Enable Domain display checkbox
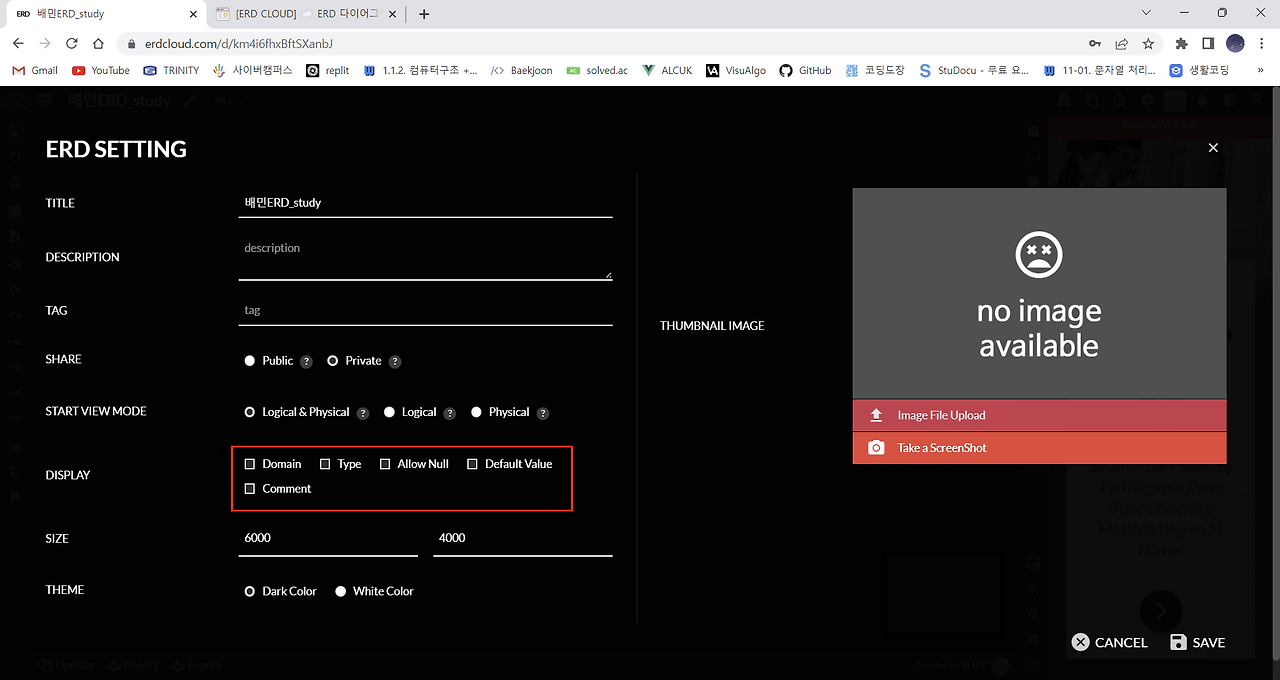The image size is (1280, 680). pyautogui.click(x=250, y=464)
